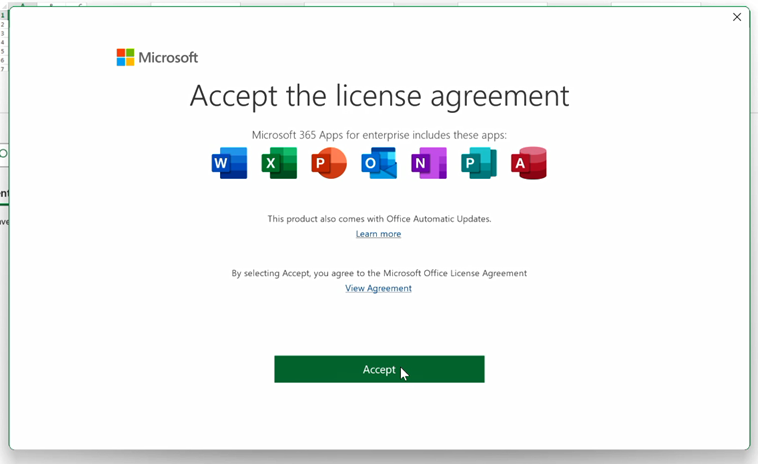The height and width of the screenshot is (464, 758).
Task: Click the OneNote app icon
Action: click(429, 163)
